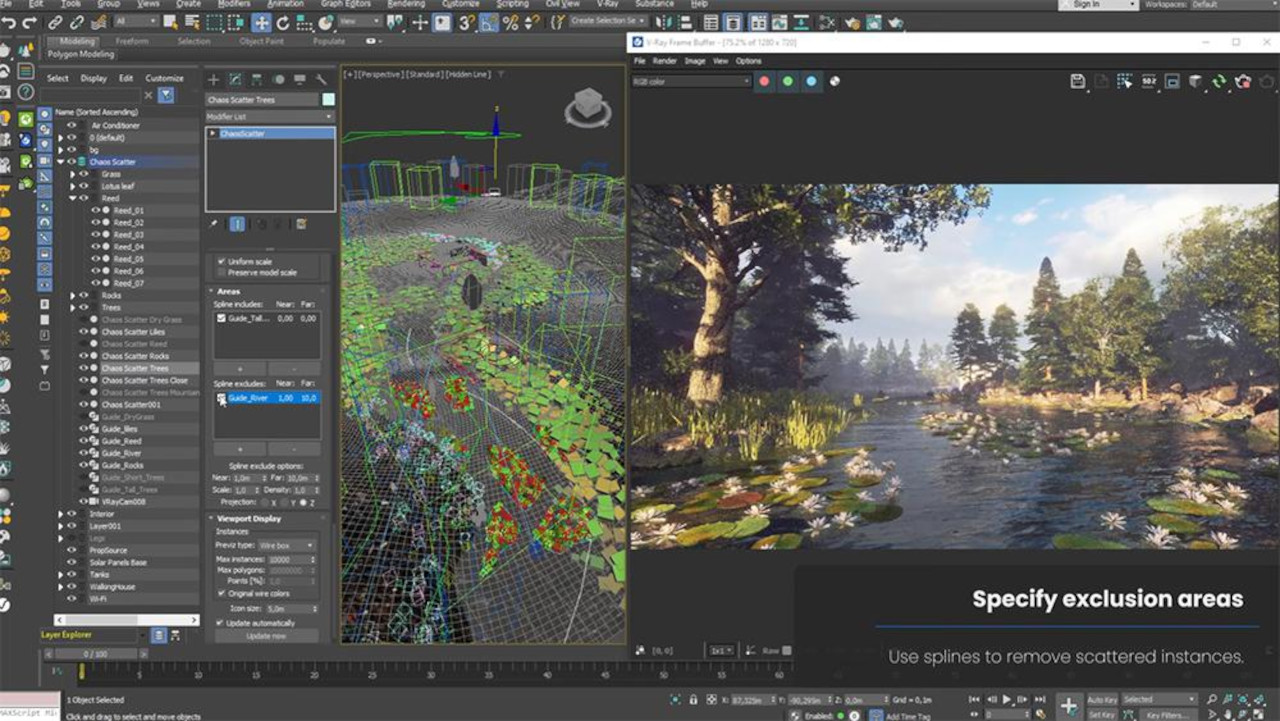
Task: Click the Undo arrow in the main toolbar
Action: 9,22
